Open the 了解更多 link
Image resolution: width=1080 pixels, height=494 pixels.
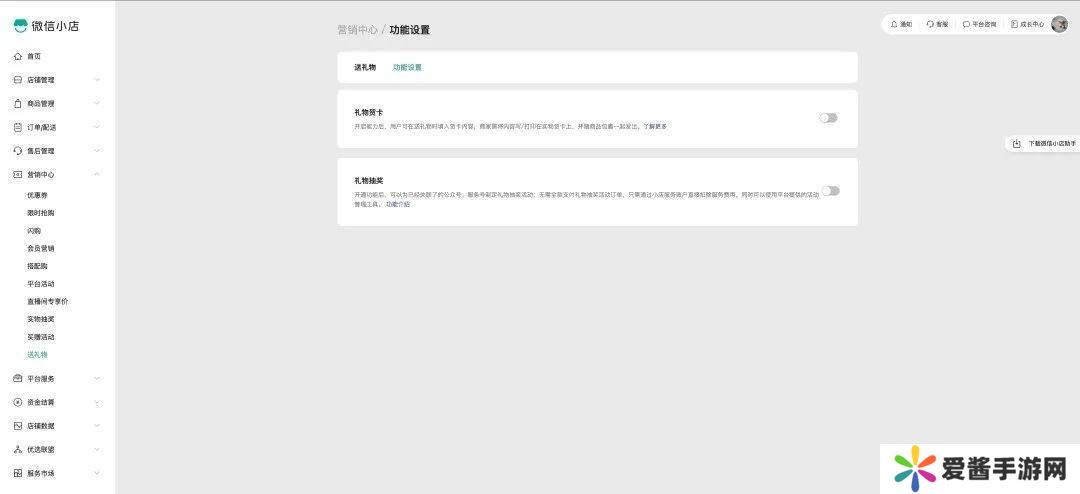click(654, 127)
